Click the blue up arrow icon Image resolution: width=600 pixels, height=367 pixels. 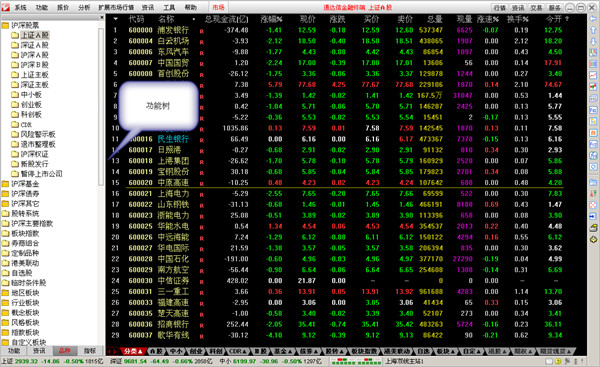click(593, 30)
